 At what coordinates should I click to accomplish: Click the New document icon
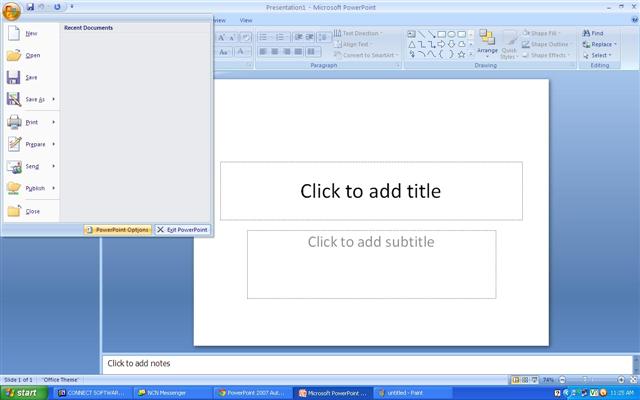14,33
